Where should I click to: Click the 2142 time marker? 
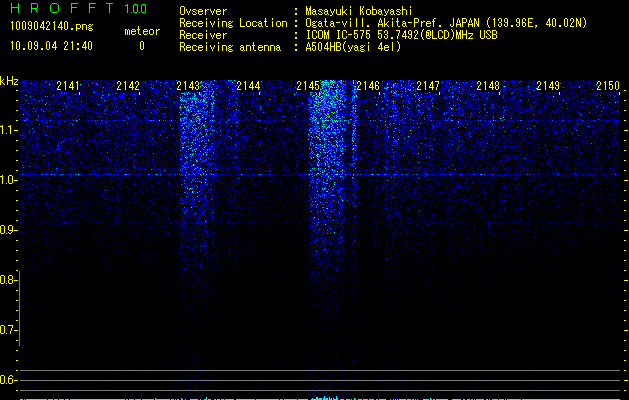(x=128, y=85)
